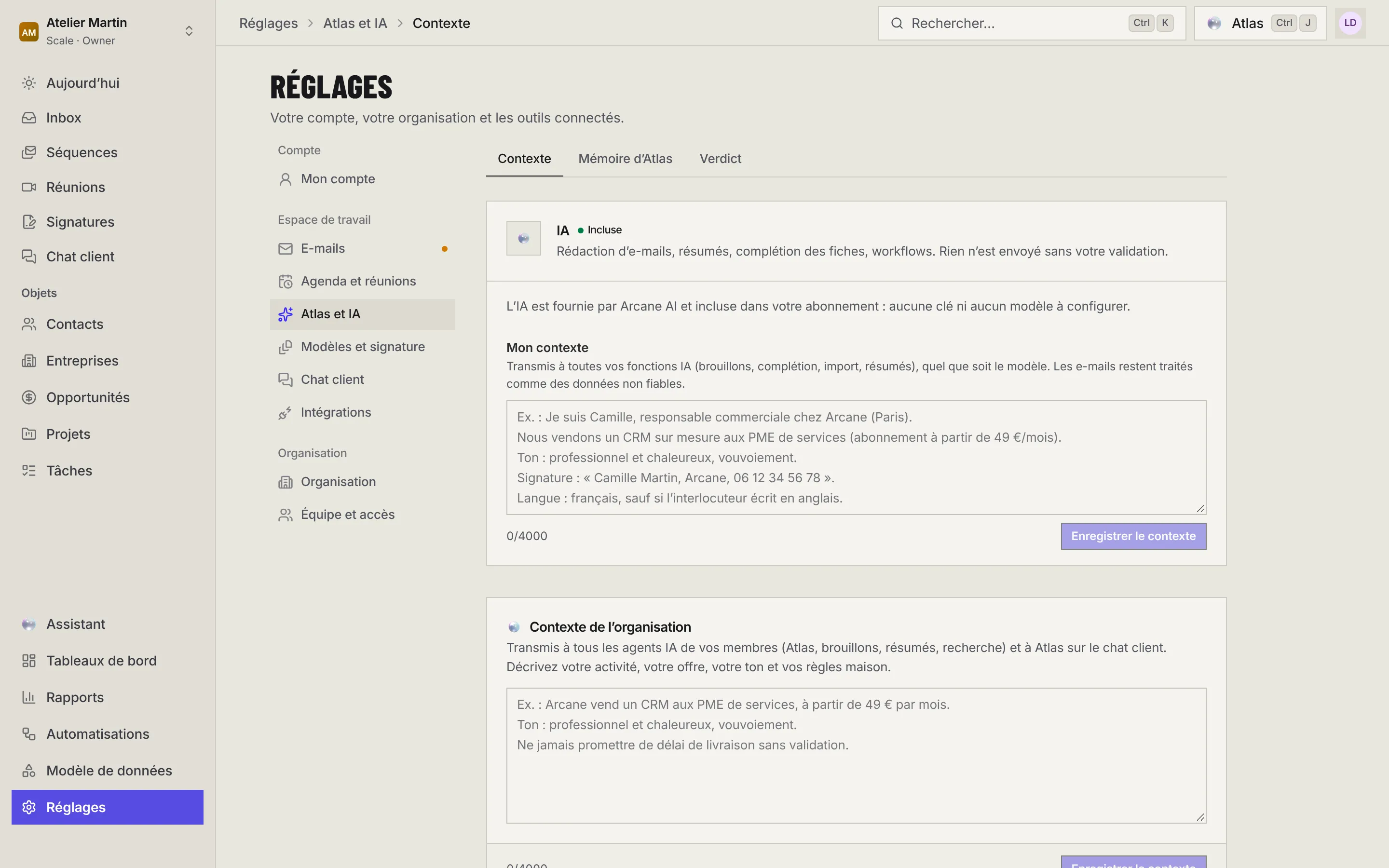Switch to the Verdict tab

tap(721, 159)
